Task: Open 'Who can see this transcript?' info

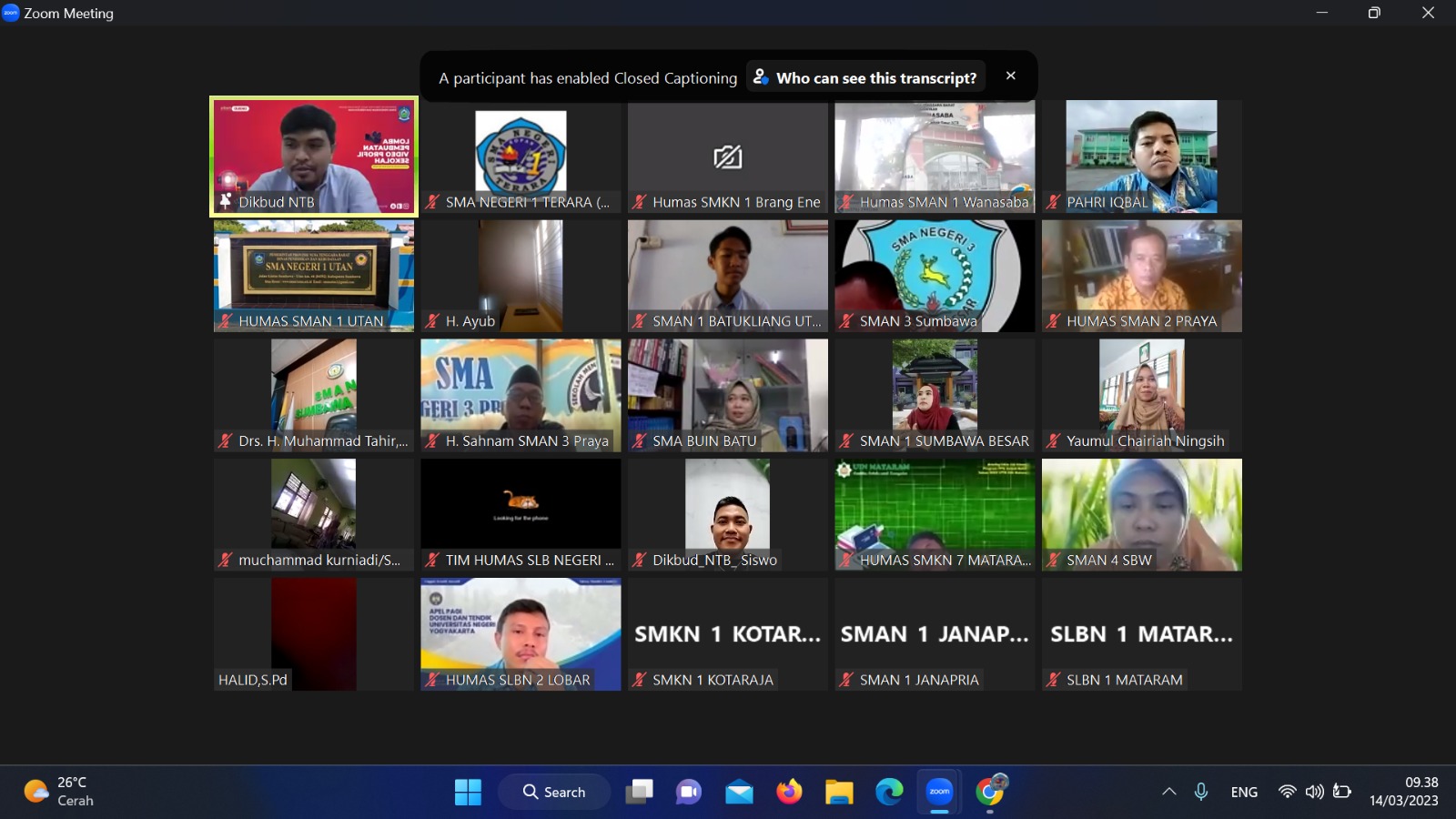Action: tap(865, 77)
